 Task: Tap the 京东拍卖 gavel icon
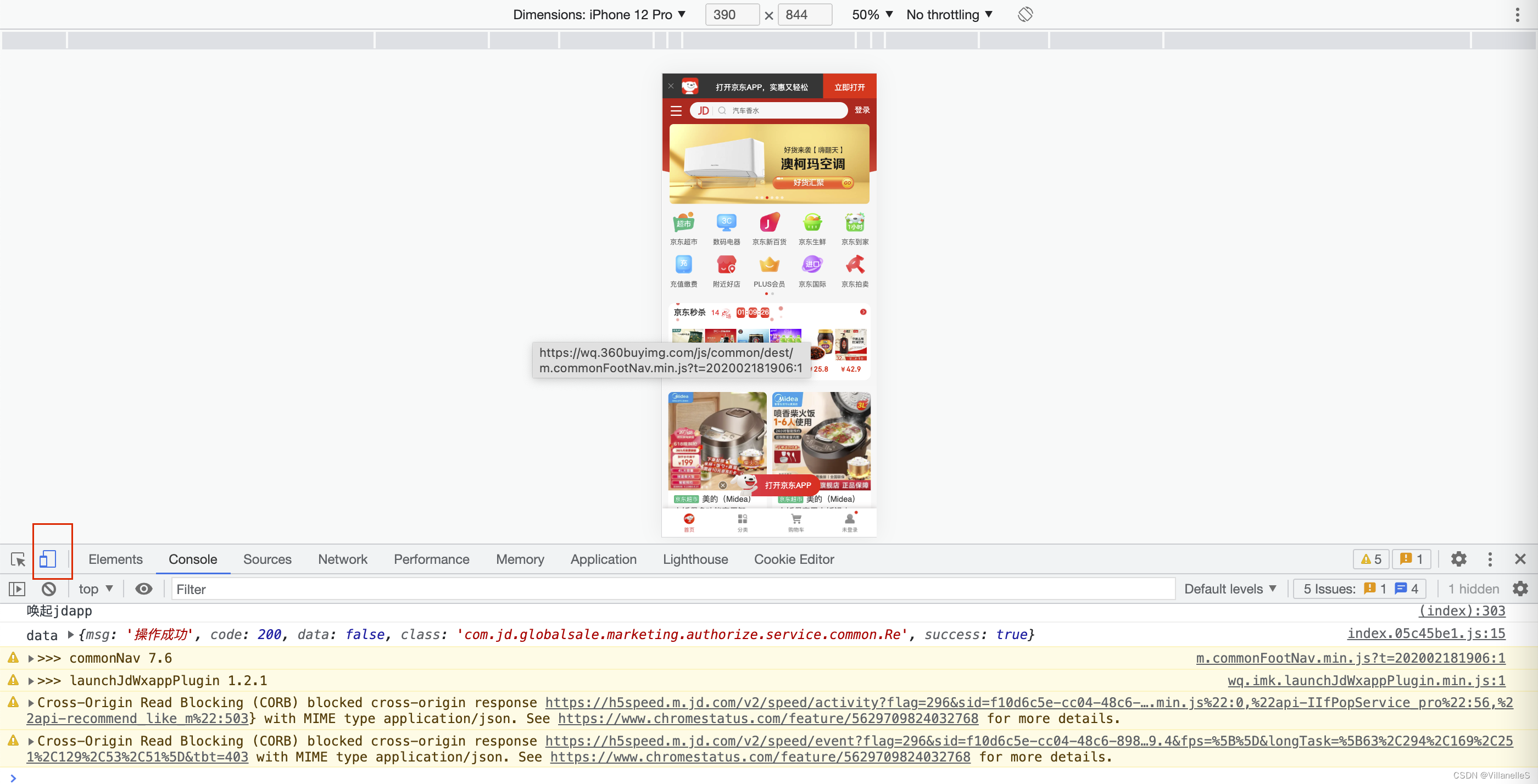(855, 264)
